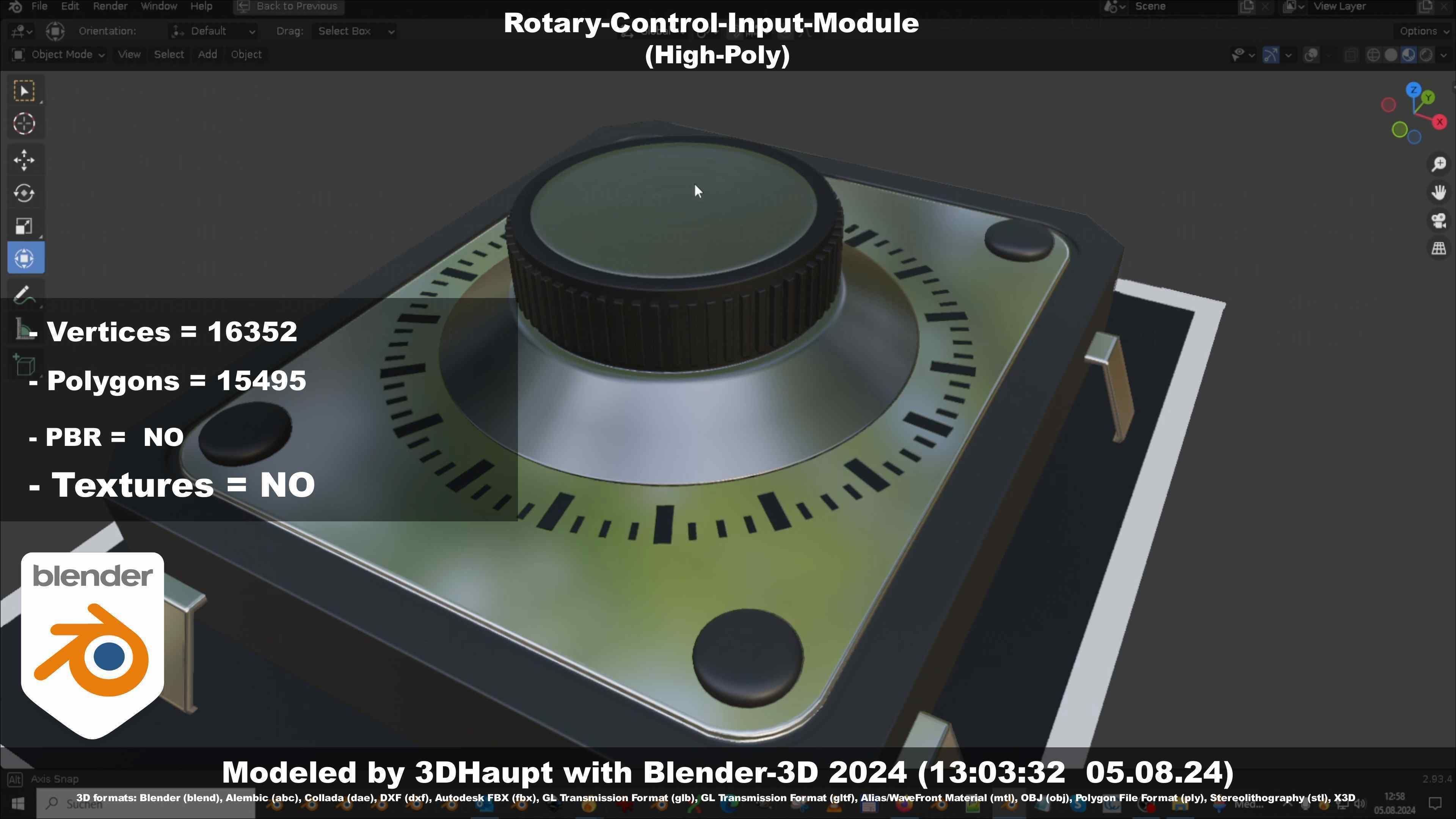Open the Windows notification center icon
1456x819 pixels.
pyautogui.click(x=1434, y=804)
